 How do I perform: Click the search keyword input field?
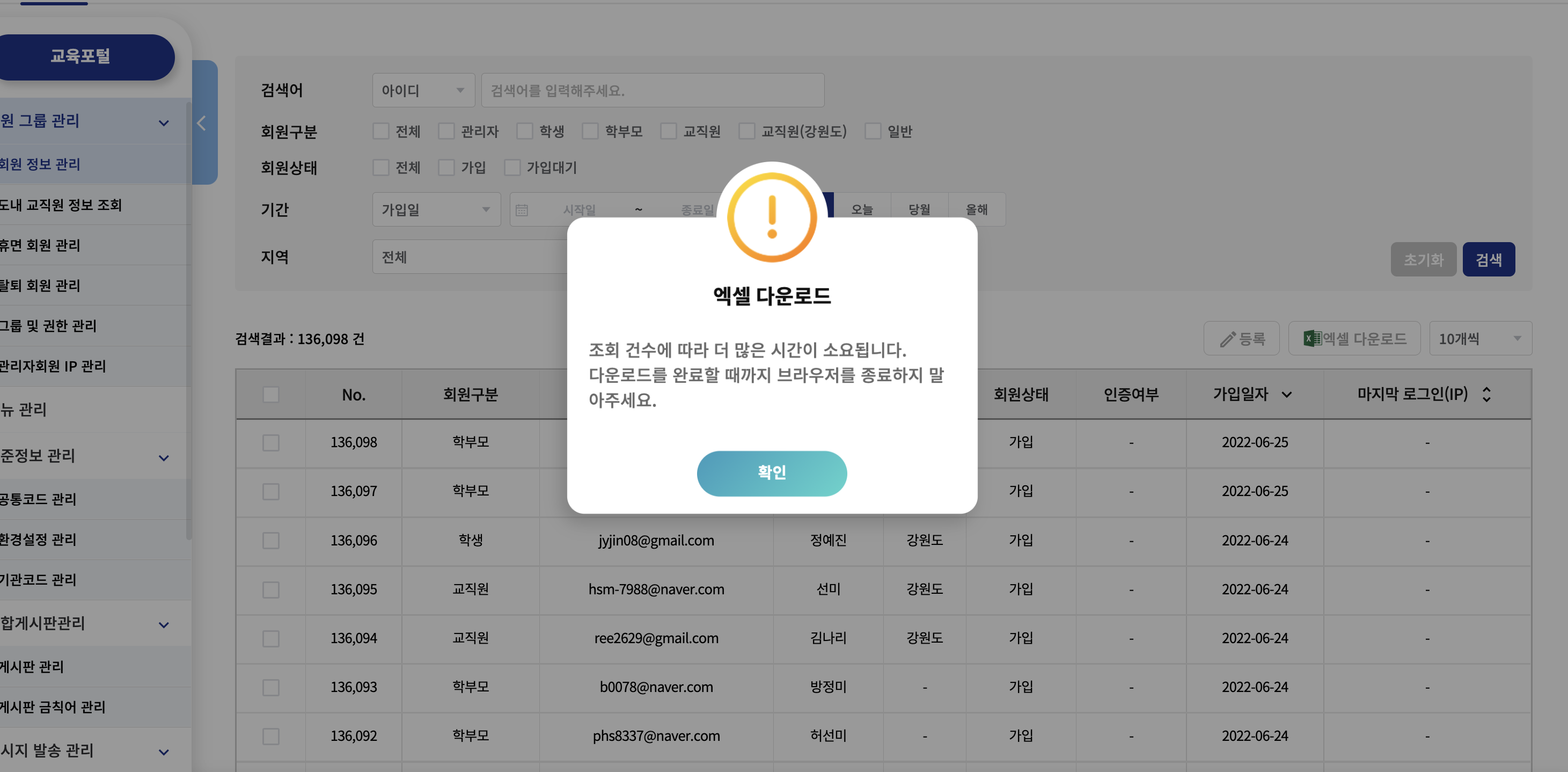tap(653, 90)
